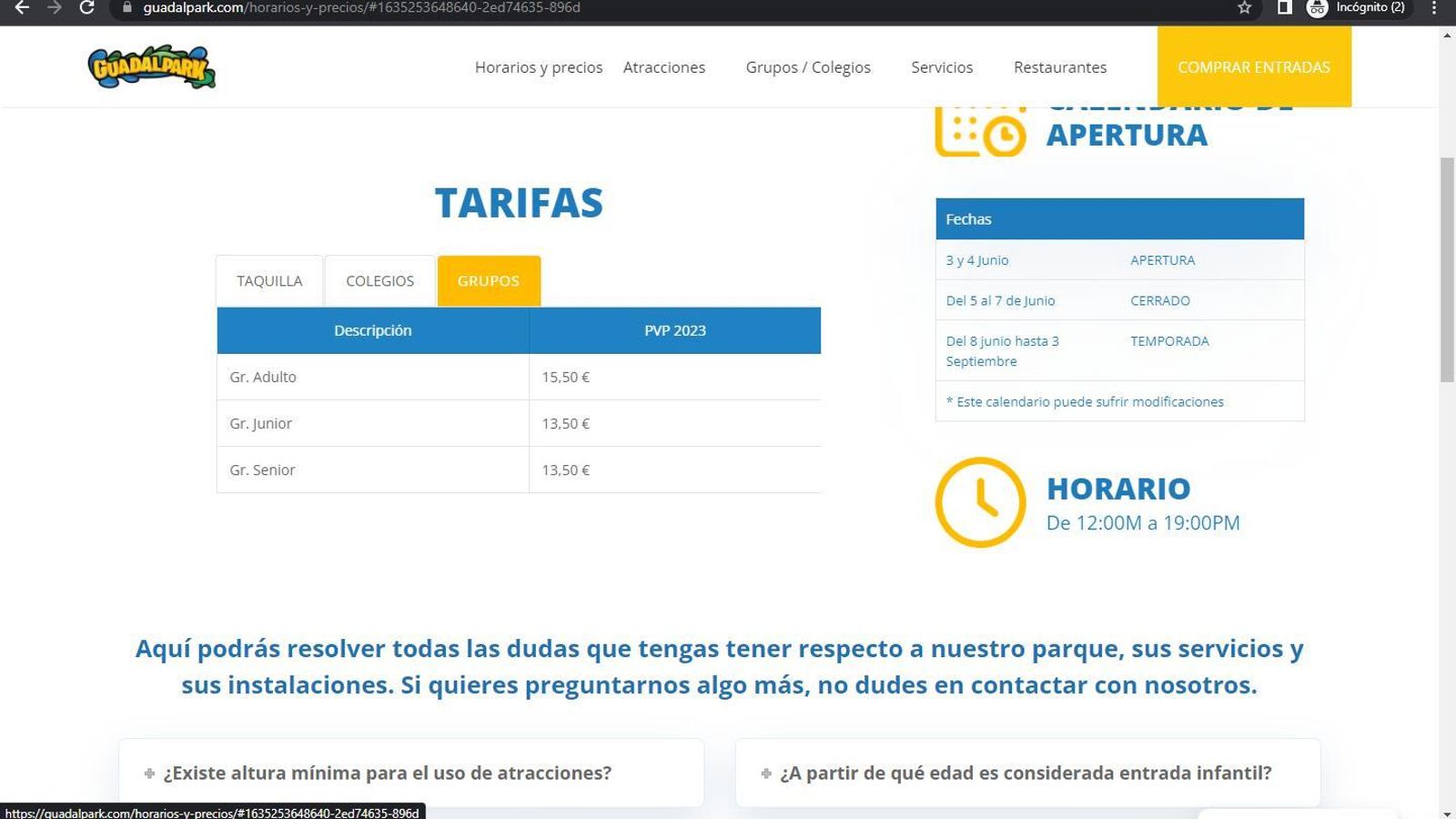Reload the page with the refresh icon
The image size is (1456, 819).
[86, 8]
